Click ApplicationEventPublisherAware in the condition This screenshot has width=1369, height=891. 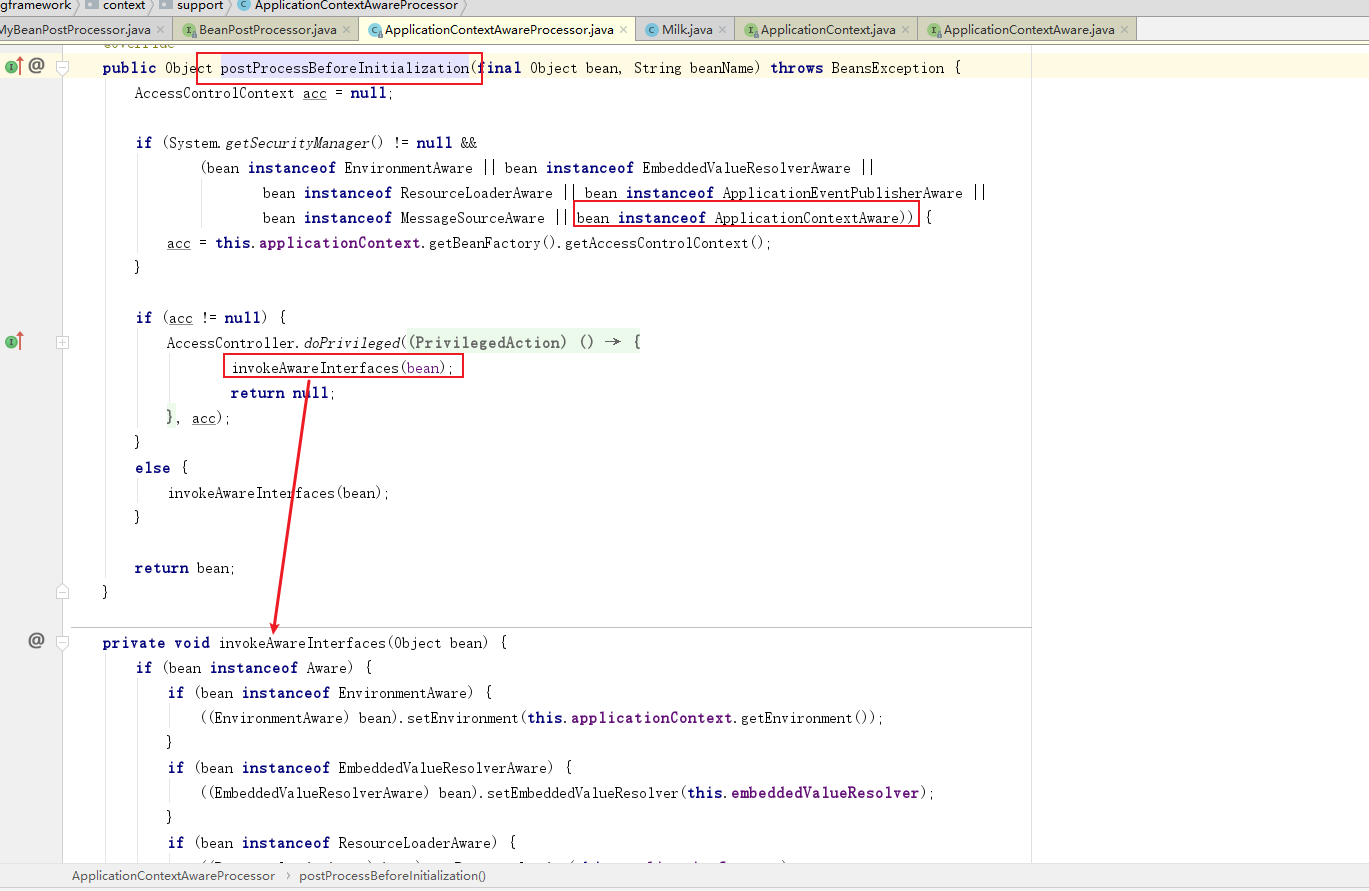point(843,193)
